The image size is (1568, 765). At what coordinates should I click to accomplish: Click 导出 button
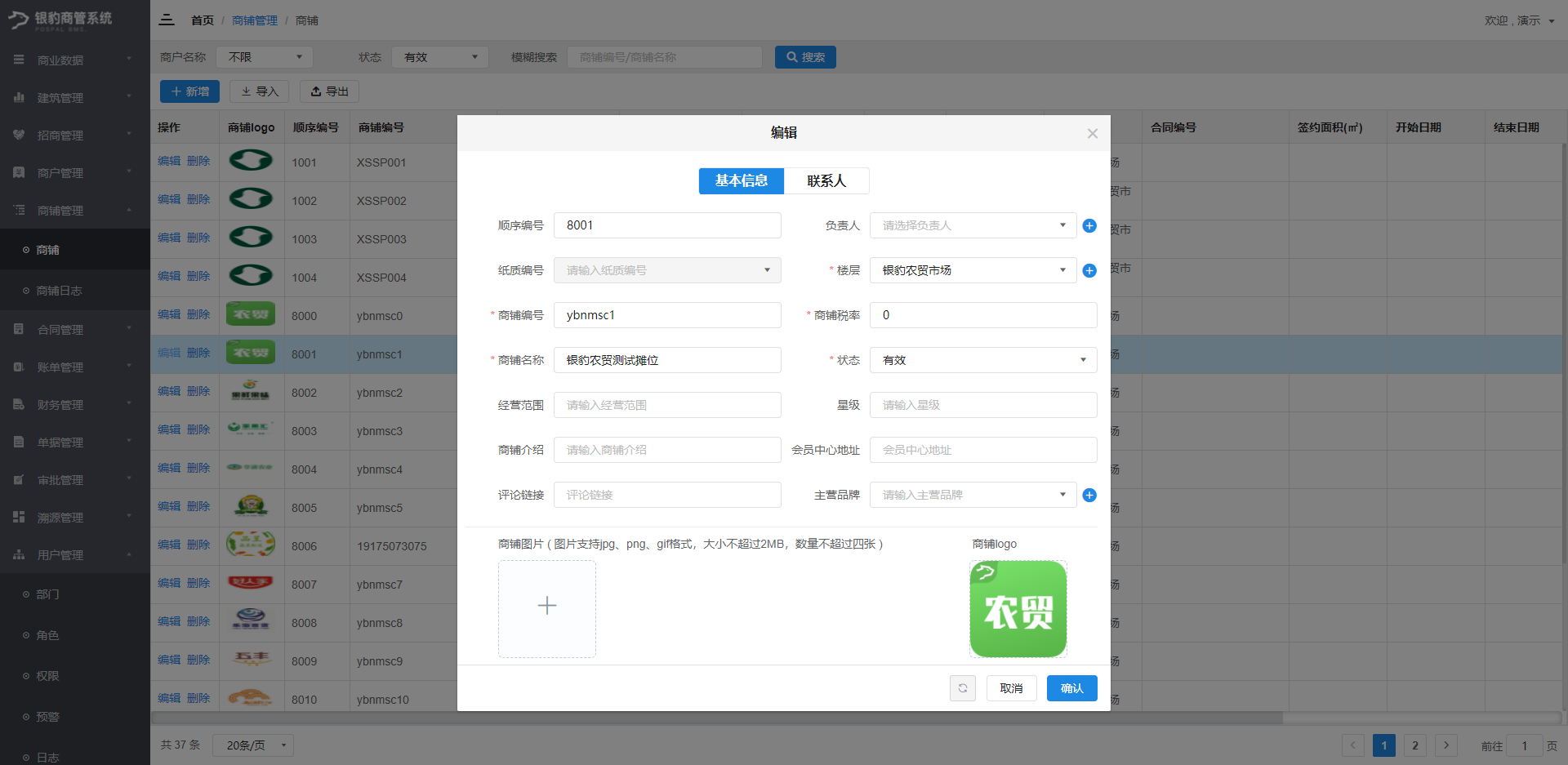tap(329, 91)
